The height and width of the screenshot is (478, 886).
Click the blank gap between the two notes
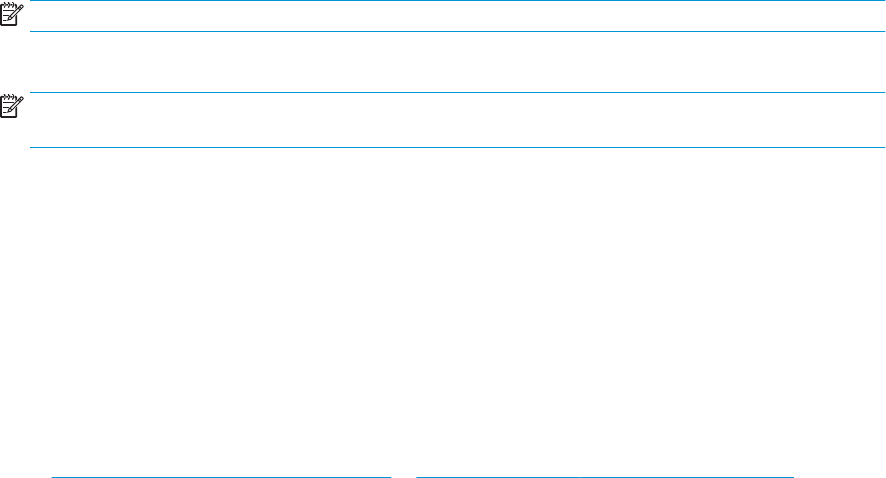(x=457, y=62)
